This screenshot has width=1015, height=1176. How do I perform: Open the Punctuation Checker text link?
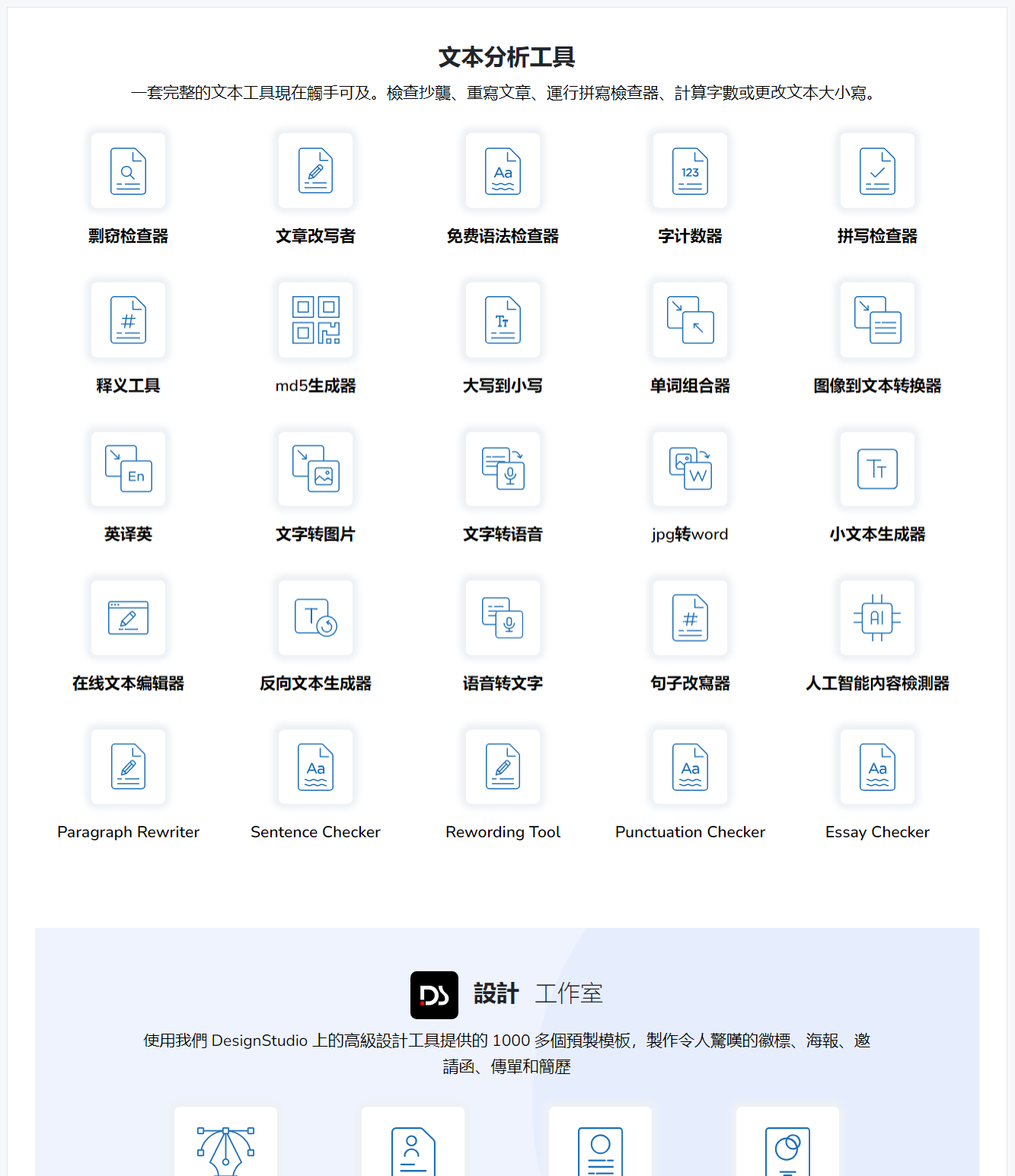(x=690, y=832)
